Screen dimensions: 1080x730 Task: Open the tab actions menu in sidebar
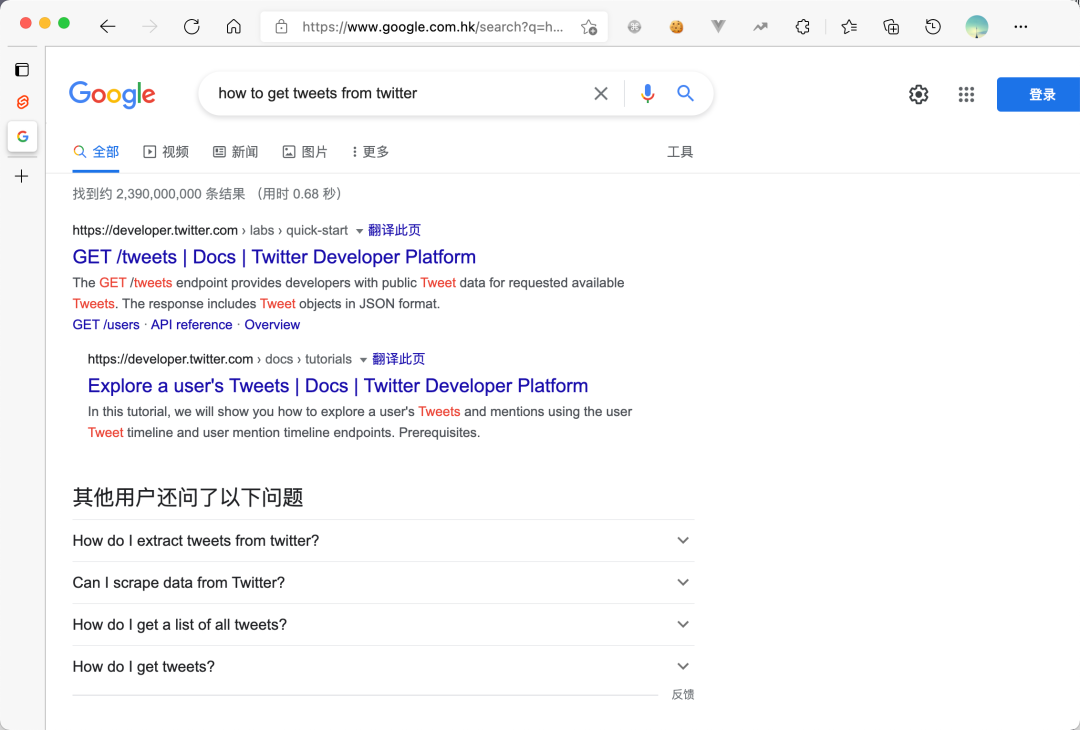22,70
